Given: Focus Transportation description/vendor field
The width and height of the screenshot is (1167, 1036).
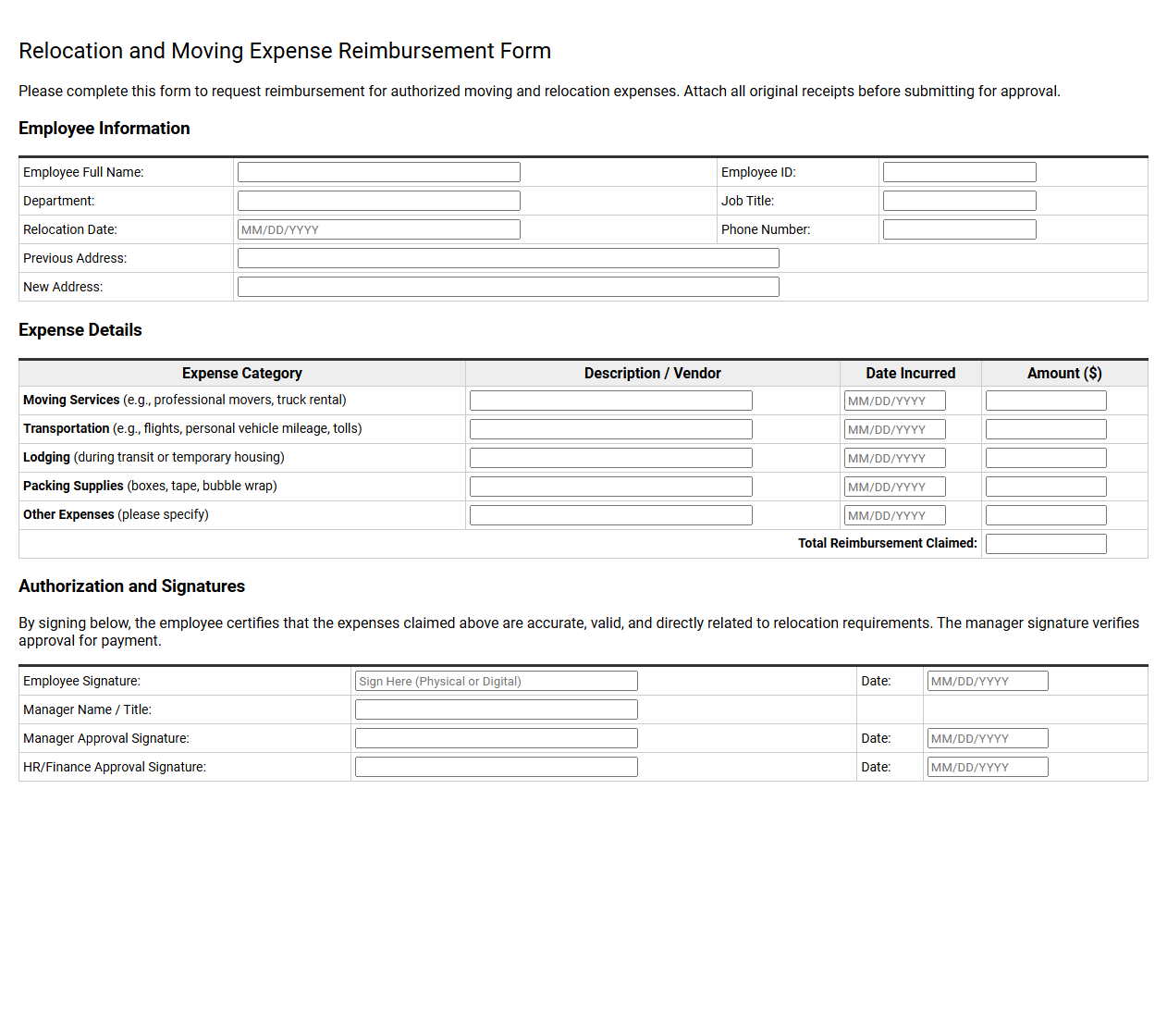Looking at the screenshot, I should (611, 429).
